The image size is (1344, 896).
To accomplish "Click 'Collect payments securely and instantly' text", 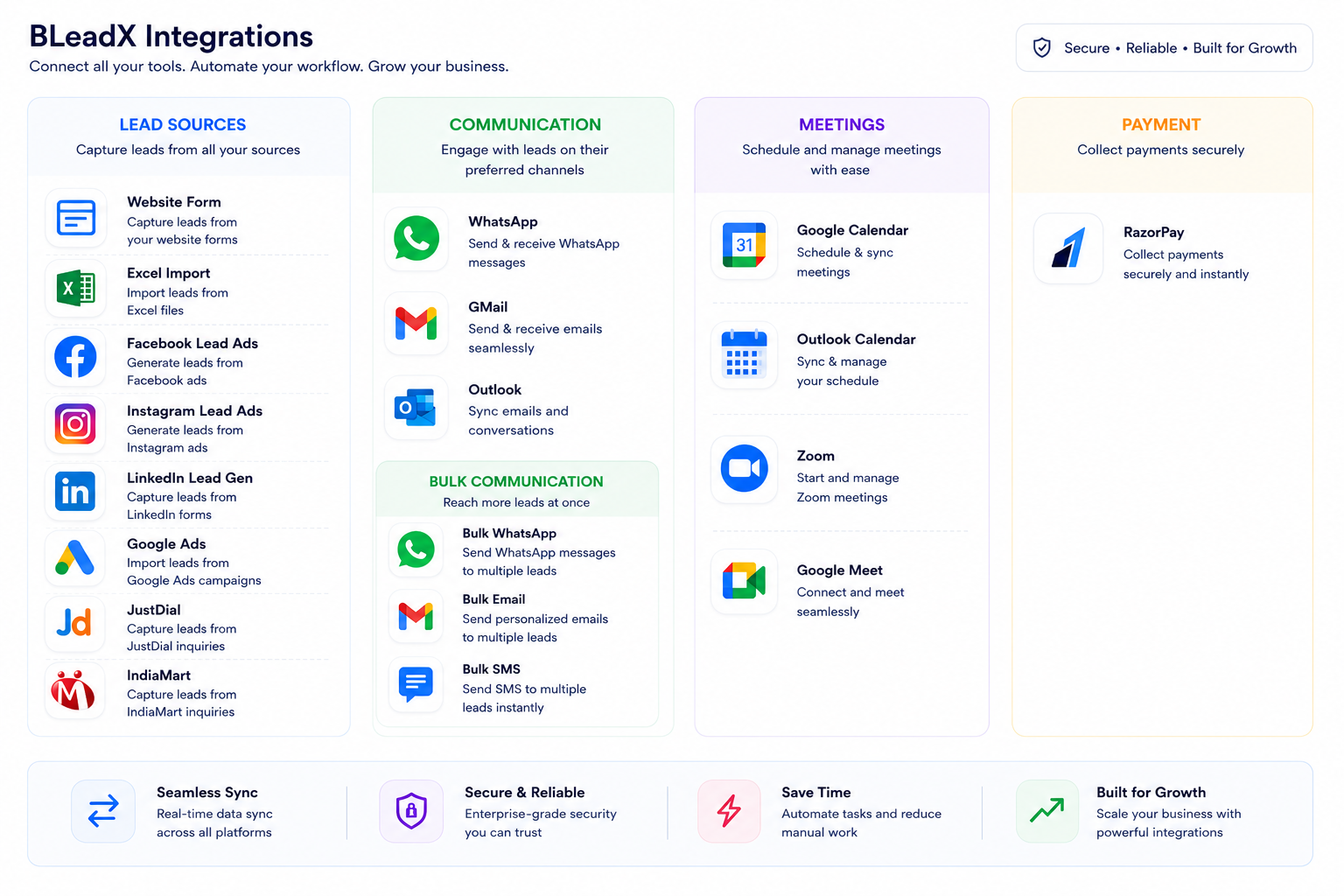I will pos(1186,264).
